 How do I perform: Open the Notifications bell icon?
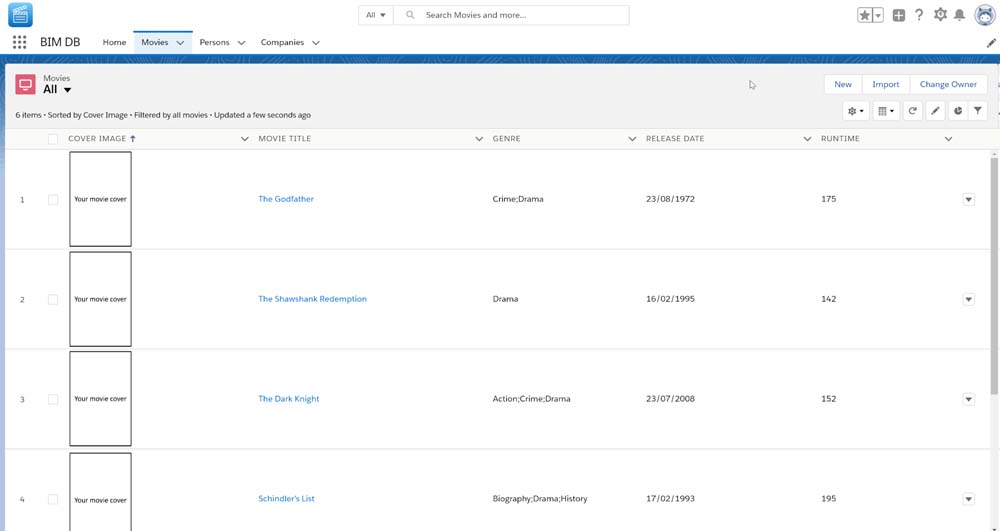(x=960, y=15)
